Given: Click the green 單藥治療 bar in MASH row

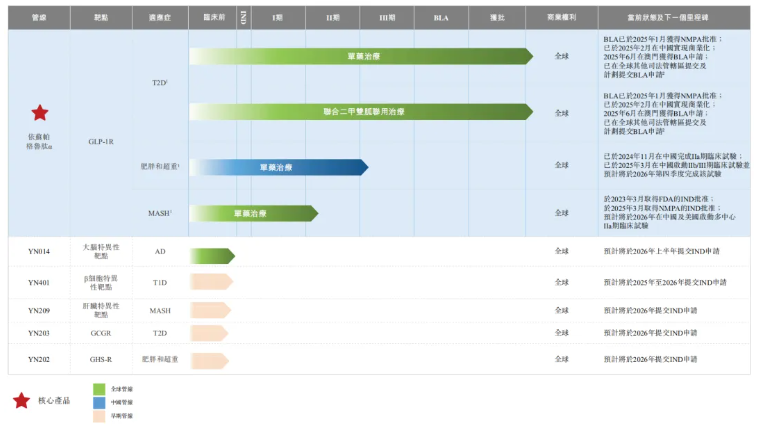Looking at the screenshot, I should [x=253, y=213].
